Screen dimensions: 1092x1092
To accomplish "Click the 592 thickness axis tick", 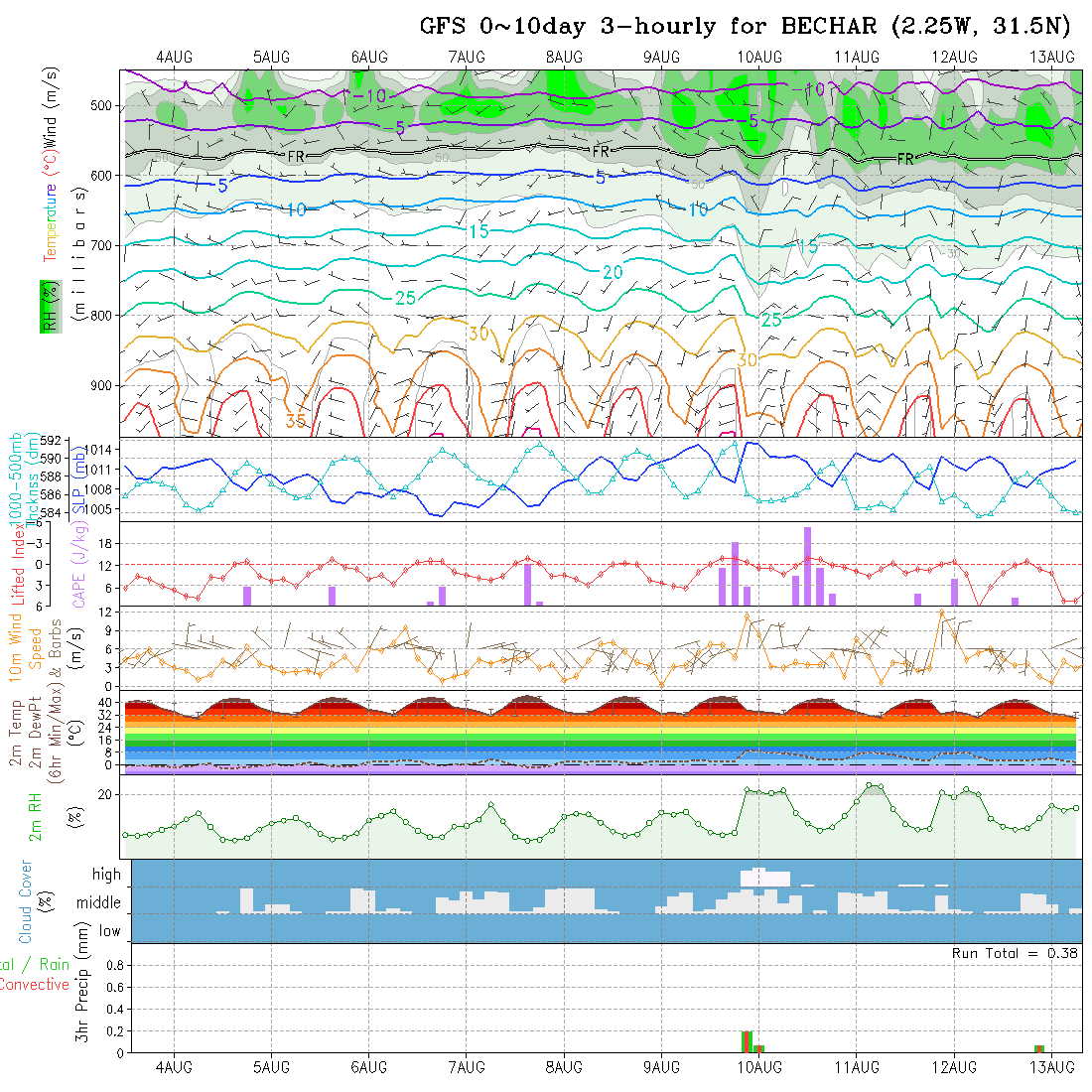I will point(51,440).
